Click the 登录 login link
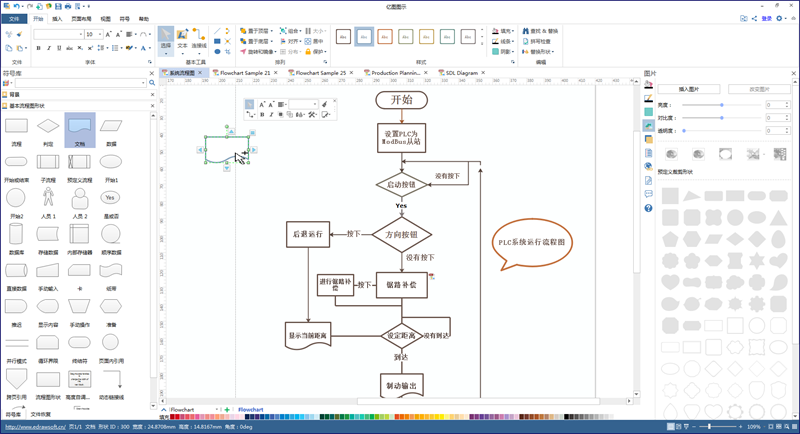The width and height of the screenshot is (800, 434). [766, 18]
